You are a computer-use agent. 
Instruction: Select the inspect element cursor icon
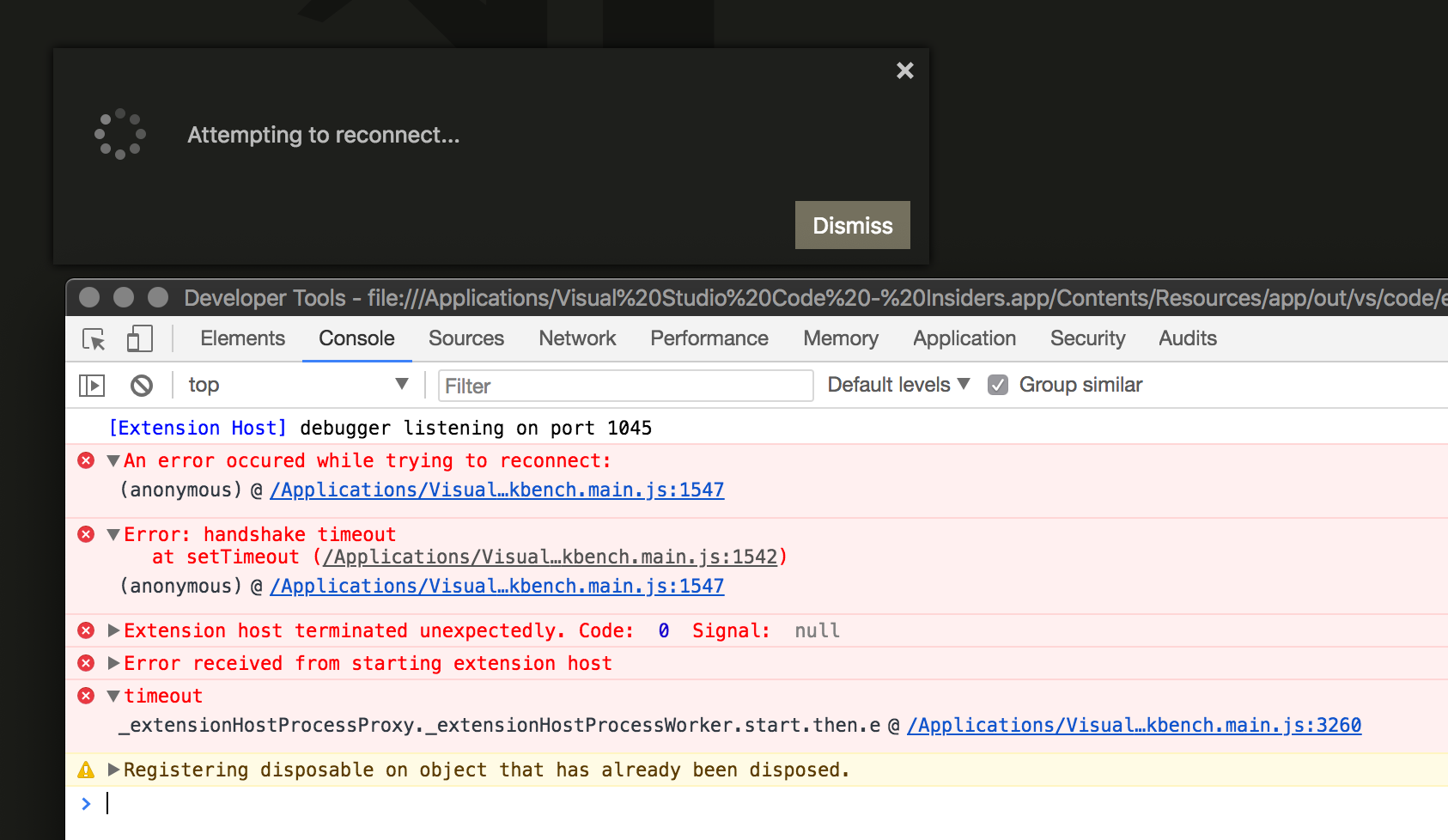coord(92,338)
